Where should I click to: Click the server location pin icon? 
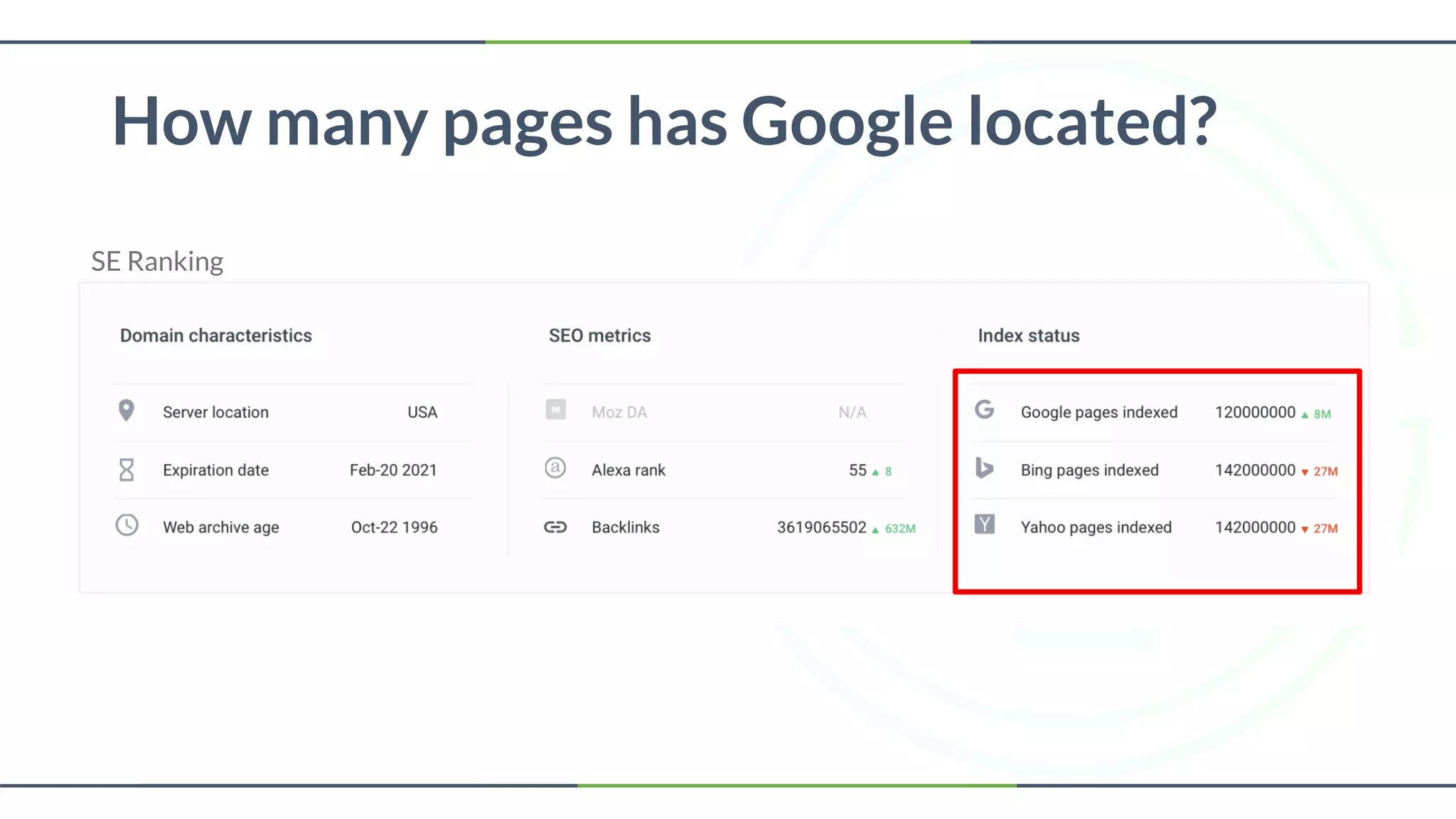click(x=126, y=411)
